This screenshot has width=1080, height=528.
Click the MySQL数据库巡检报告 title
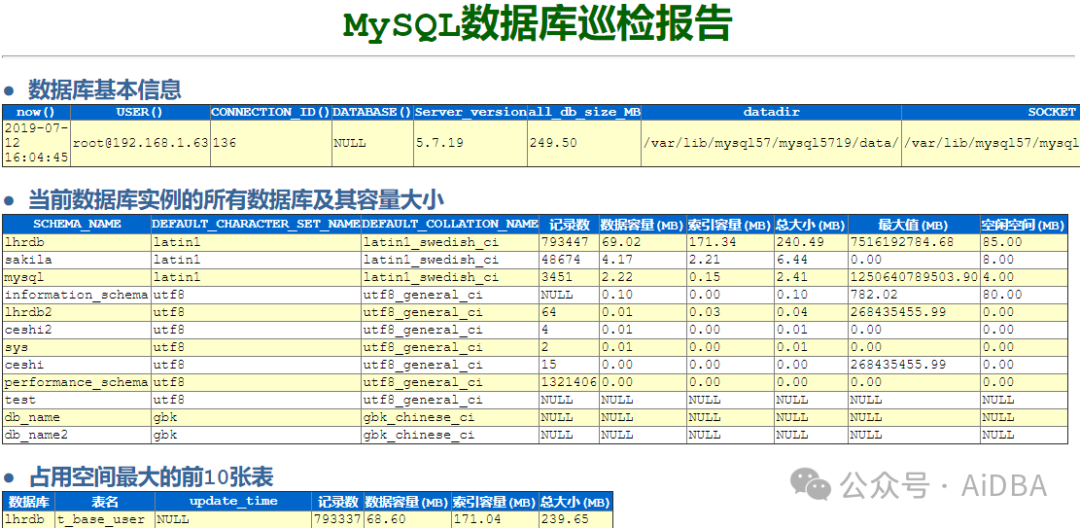click(537, 25)
